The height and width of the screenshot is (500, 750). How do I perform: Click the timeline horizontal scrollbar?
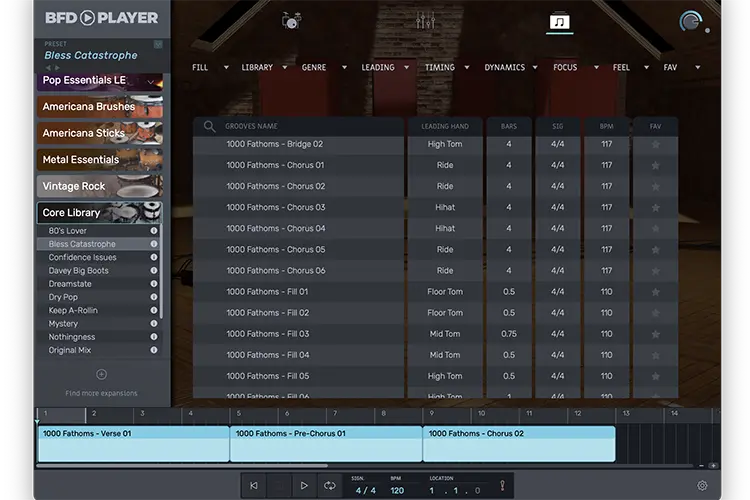coord(182,466)
